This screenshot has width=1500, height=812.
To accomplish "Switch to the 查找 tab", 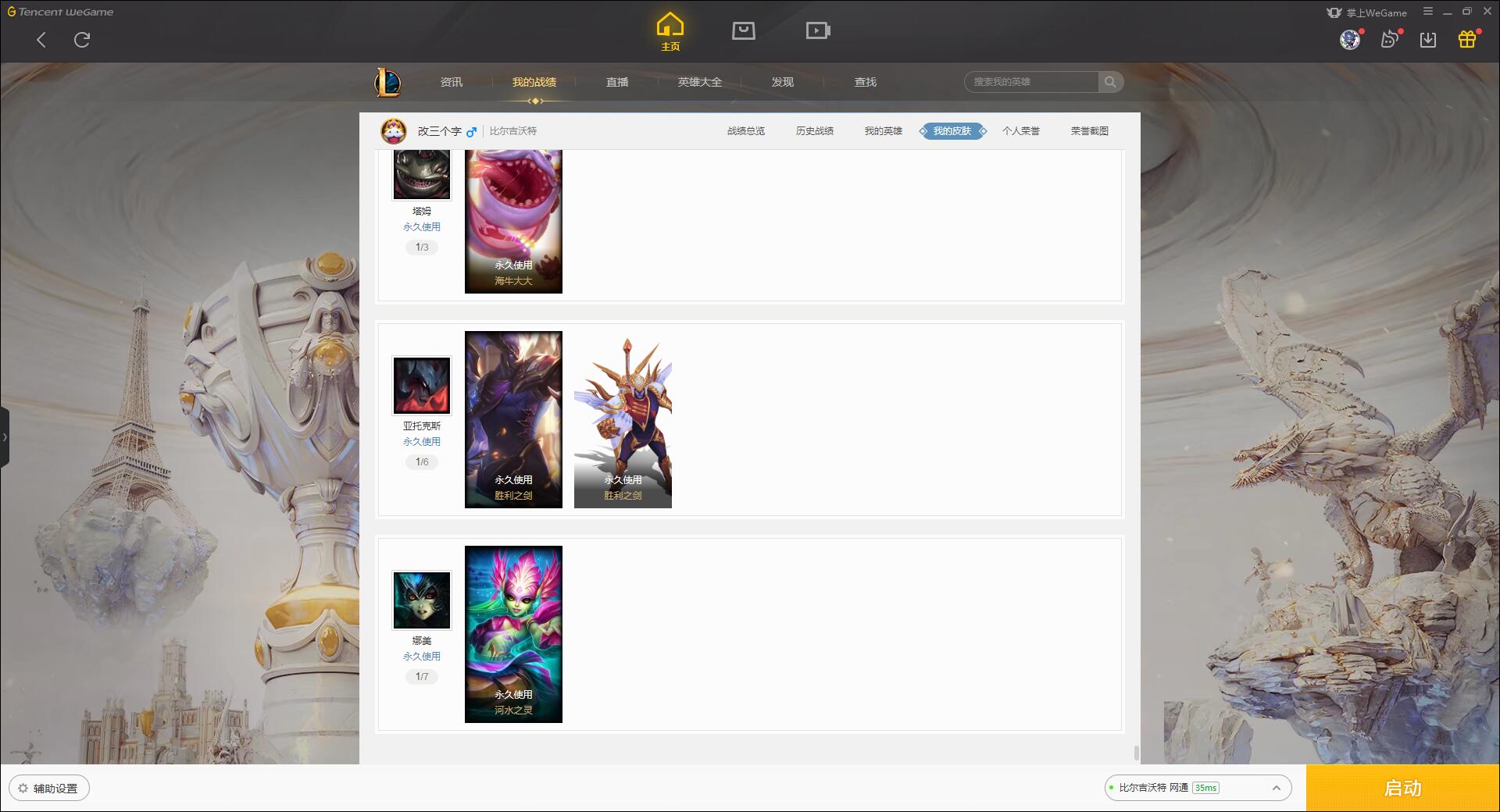I will click(x=866, y=82).
